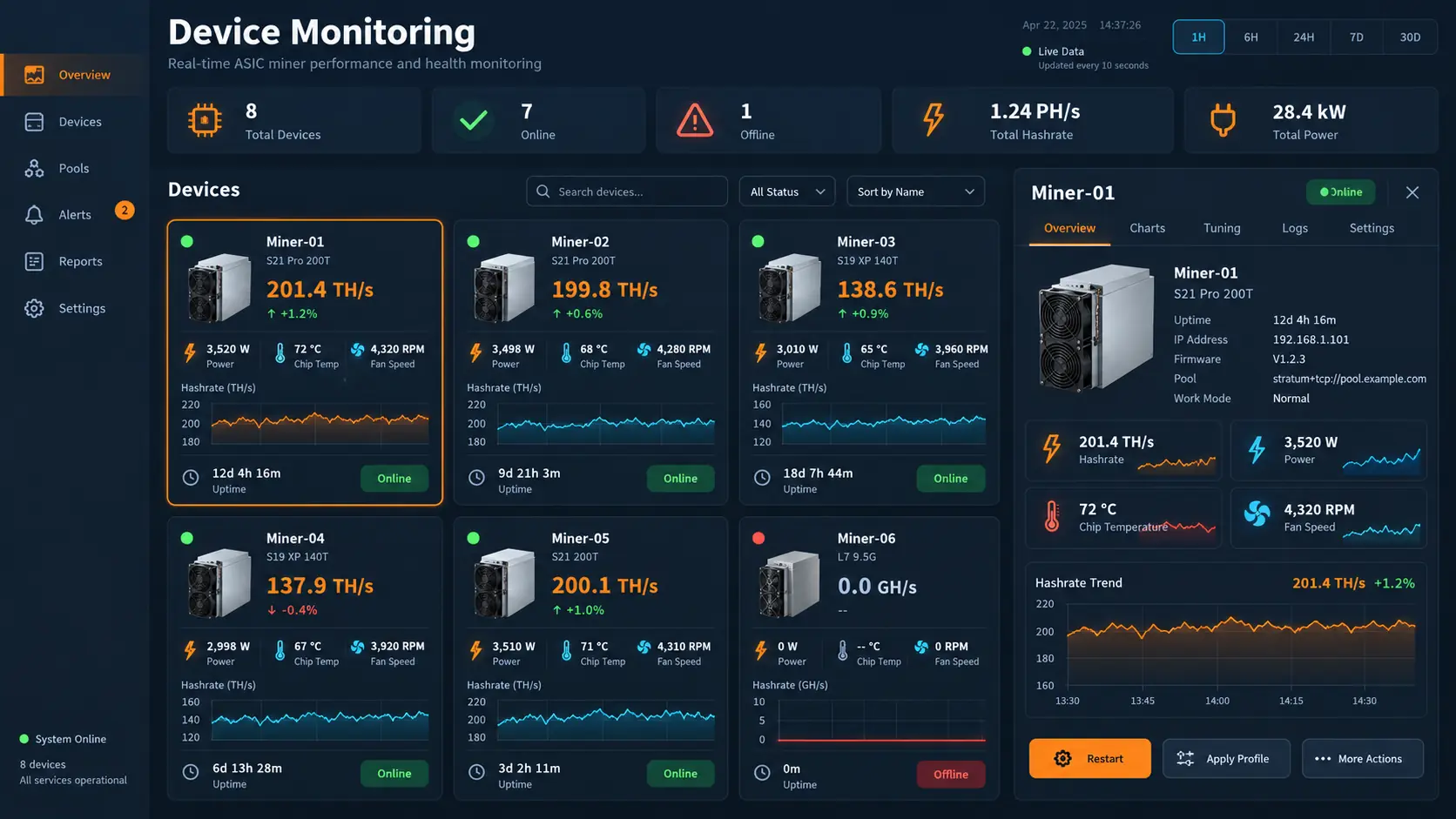This screenshot has height=819, width=1456.
Task: Click detail panel Power bolt icon
Action: coord(1257,449)
